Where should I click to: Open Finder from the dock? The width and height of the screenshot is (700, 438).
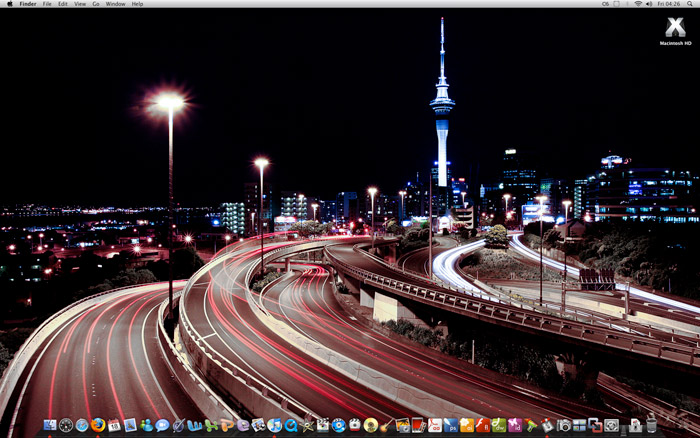tap(50, 425)
